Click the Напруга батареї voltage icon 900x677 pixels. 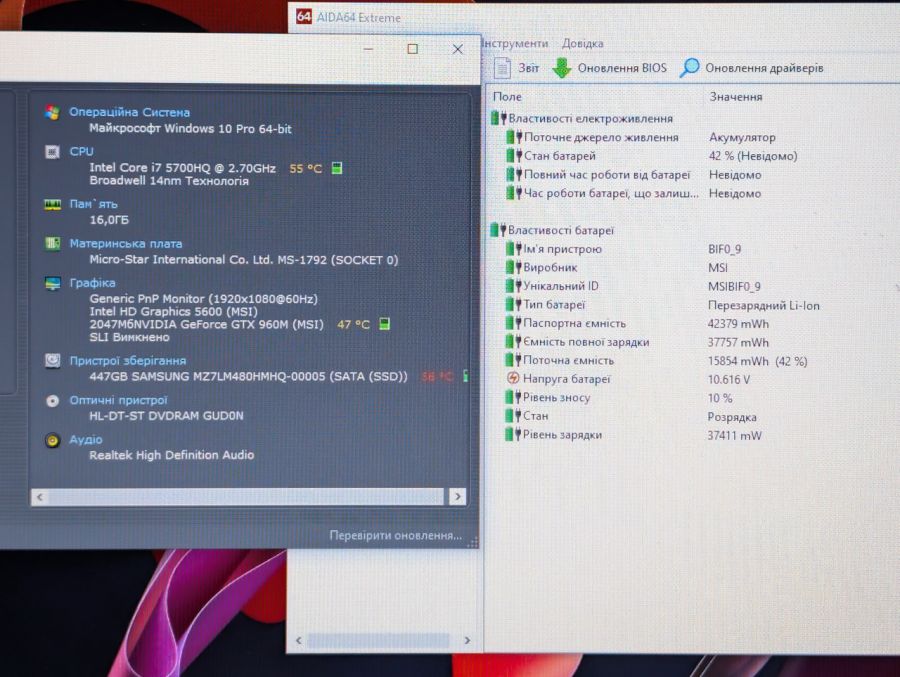pyautogui.click(x=513, y=378)
